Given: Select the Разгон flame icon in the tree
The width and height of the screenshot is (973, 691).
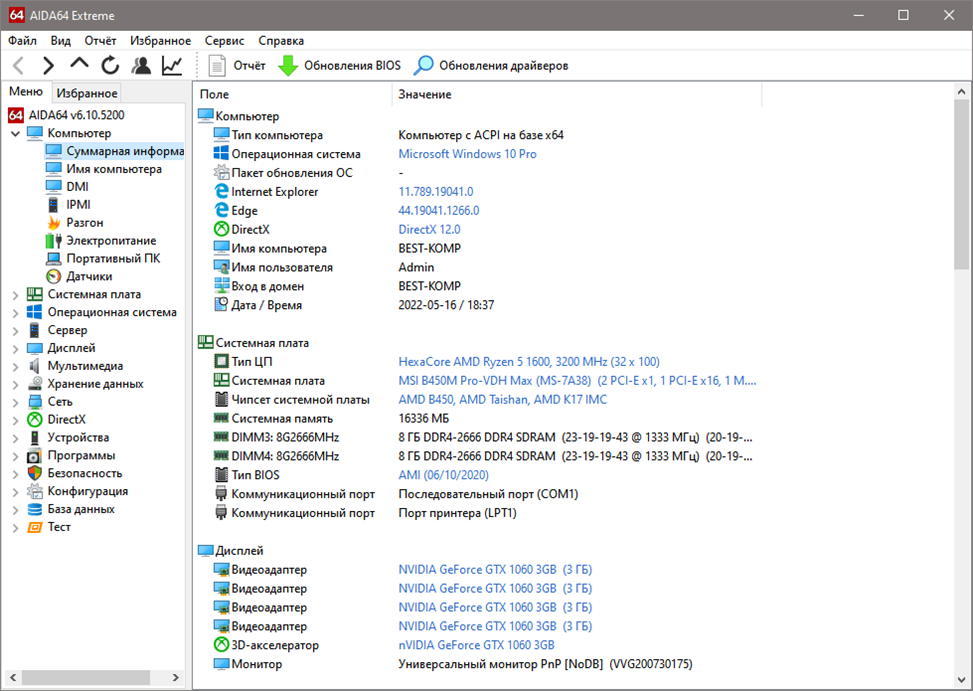Looking at the screenshot, I should point(54,223).
